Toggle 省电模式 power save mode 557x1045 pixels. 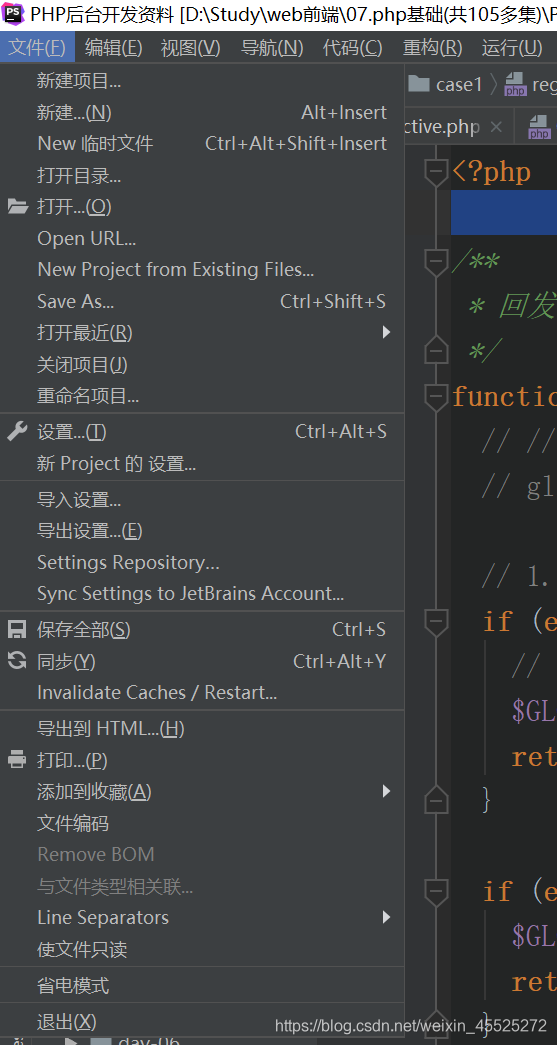coord(202,985)
